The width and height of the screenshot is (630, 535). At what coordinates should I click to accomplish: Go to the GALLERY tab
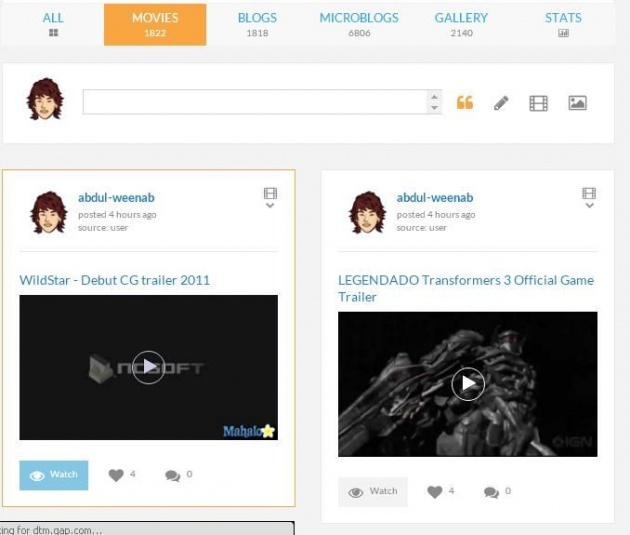[x=461, y=24]
